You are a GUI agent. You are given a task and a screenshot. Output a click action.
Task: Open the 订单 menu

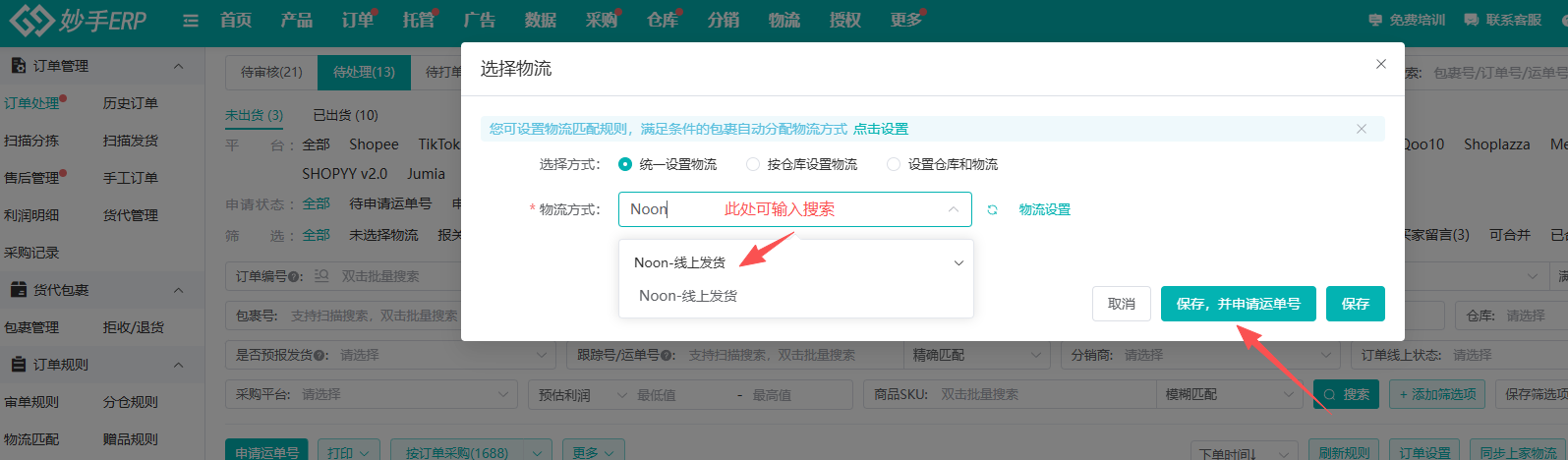click(358, 21)
